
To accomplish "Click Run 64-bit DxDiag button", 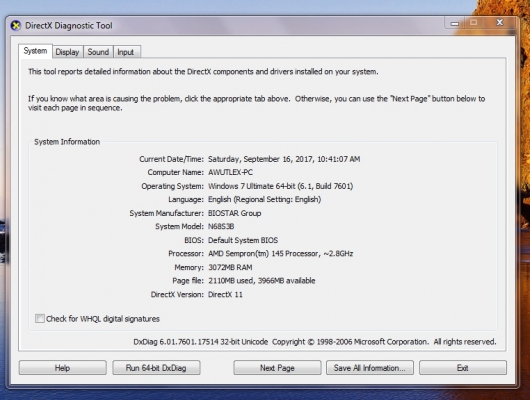I will pyautogui.click(x=156, y=368).
